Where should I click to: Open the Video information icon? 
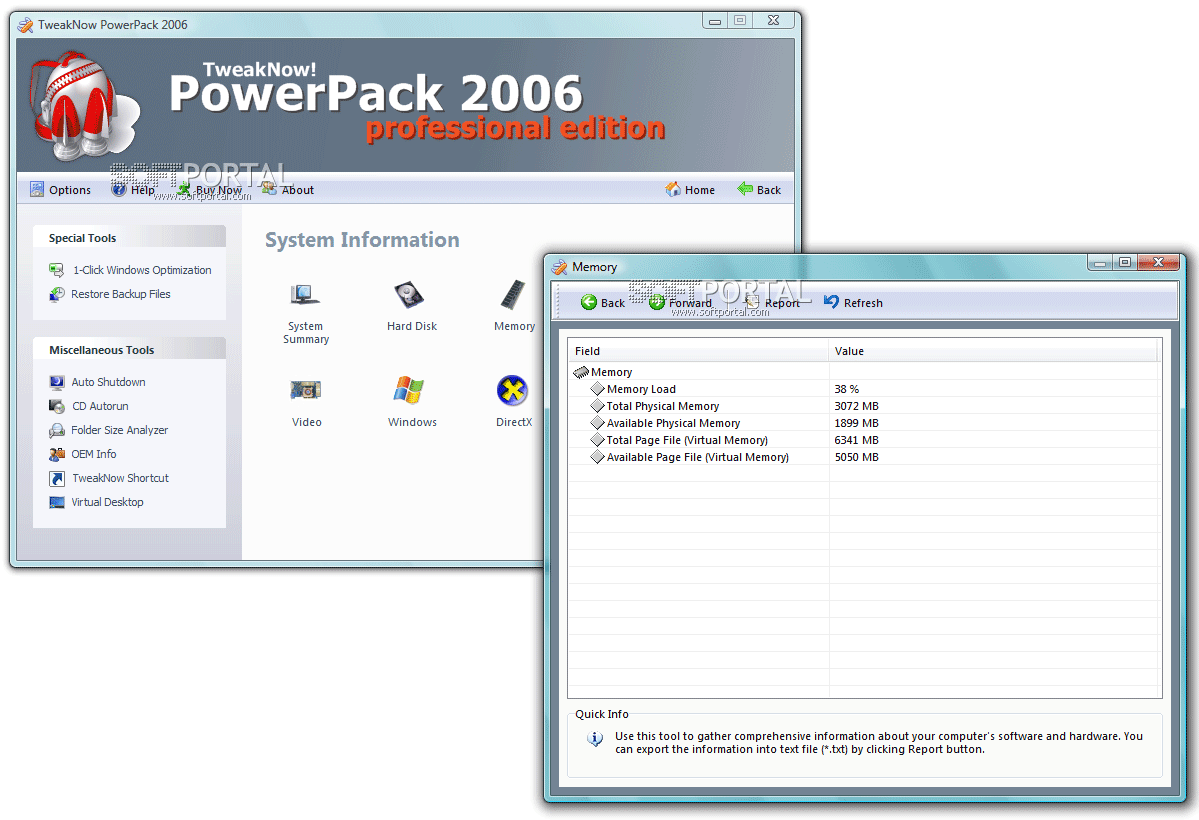(x=306, y=390)
